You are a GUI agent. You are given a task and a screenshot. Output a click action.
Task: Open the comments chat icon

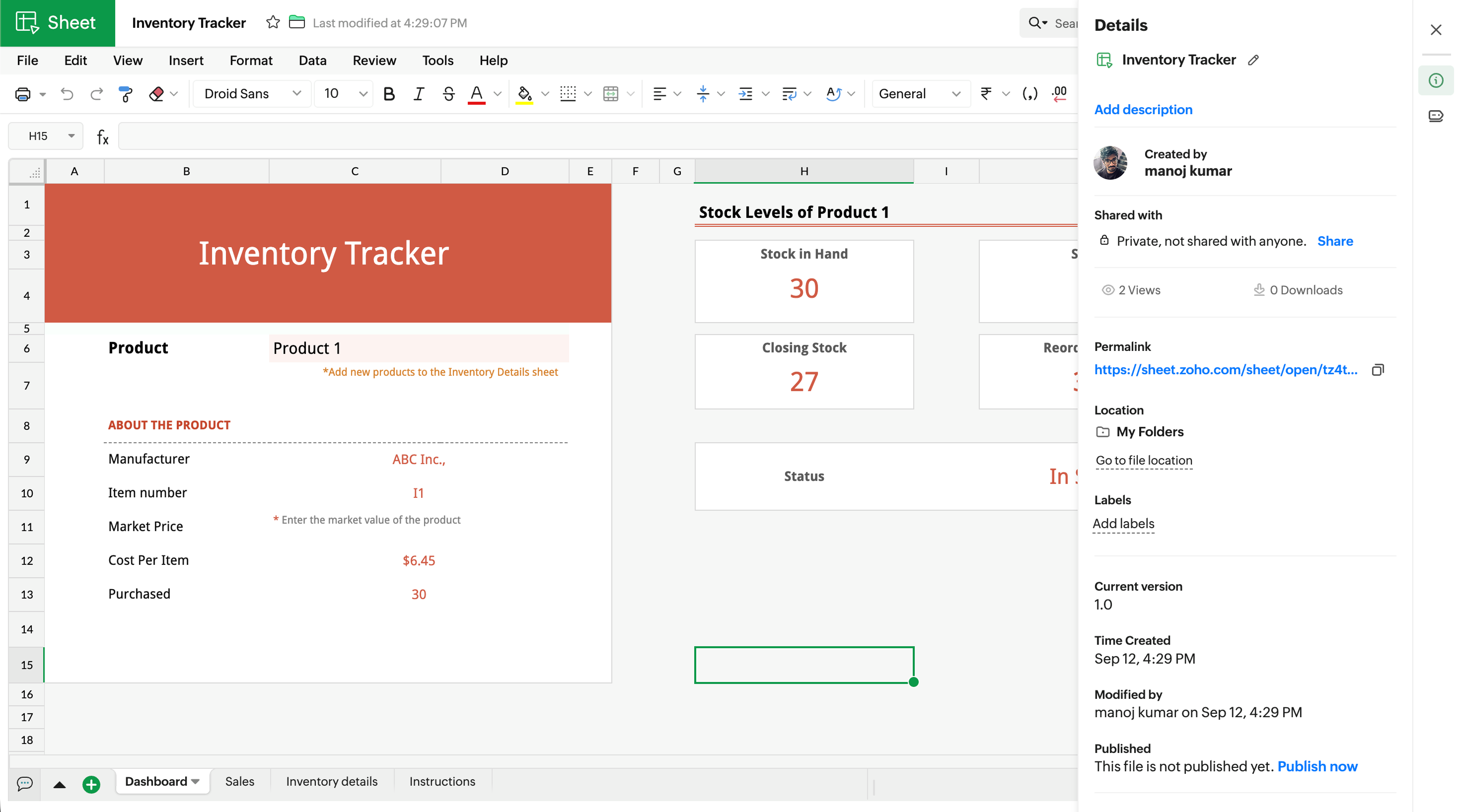point(25,784)
